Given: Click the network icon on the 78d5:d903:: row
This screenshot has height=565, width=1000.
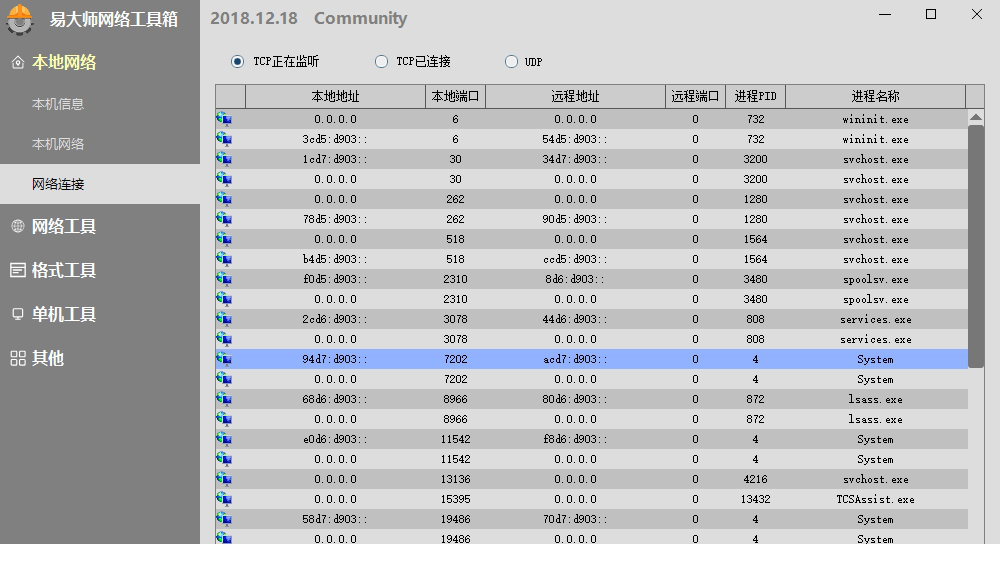Looking at the screenshot, I should (x=224, y=219).
